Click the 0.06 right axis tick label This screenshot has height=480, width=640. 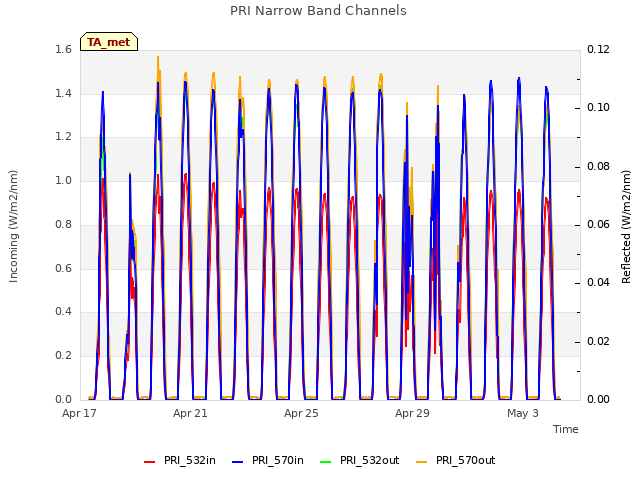pos(598,224)
